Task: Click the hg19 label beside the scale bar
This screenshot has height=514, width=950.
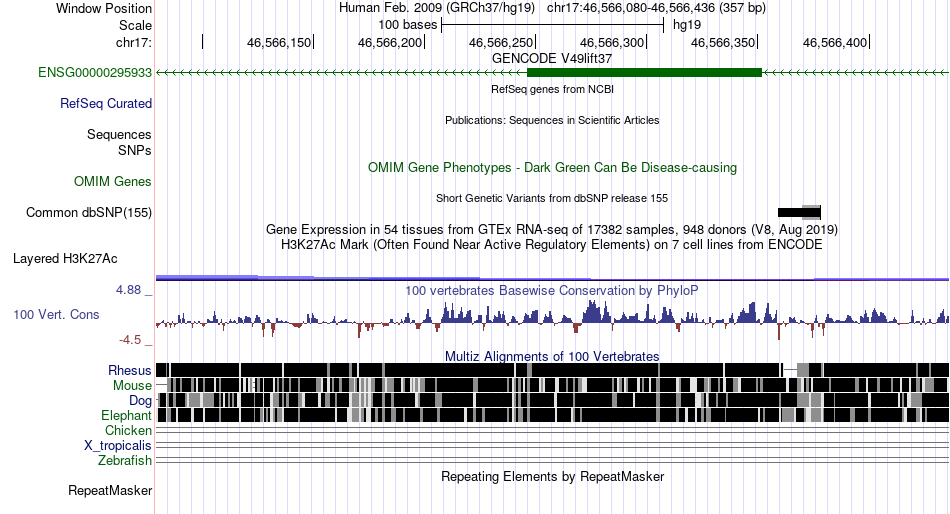Action: 687,25
